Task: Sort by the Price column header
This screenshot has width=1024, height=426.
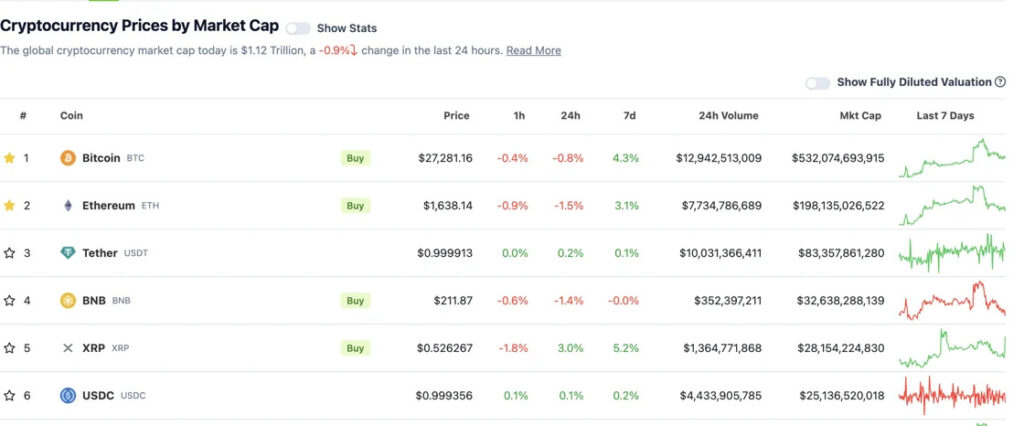Action: 456,116
